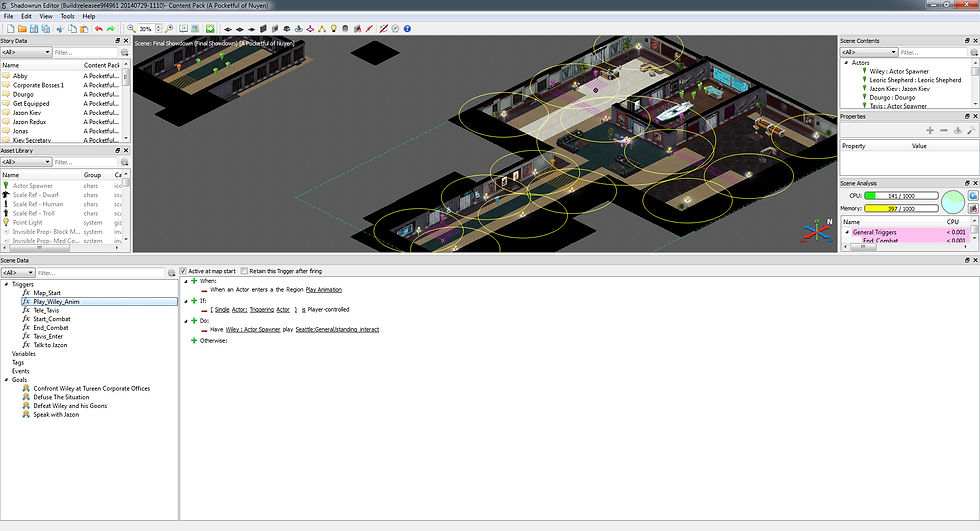Open the File menu

(x=9, y=16)
